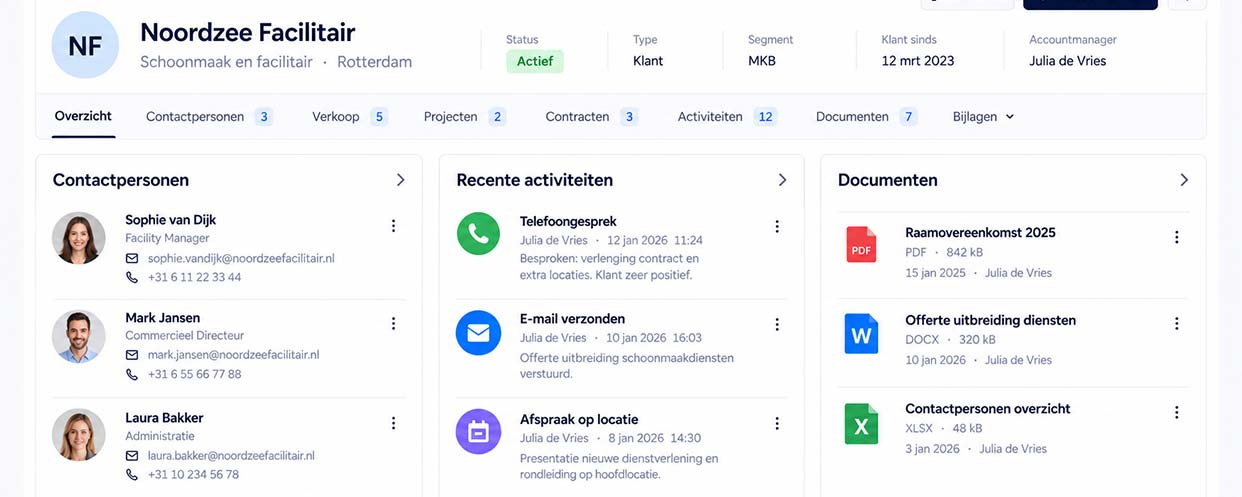Viewport: 1242px width, 497px height.
Task: Click the Noordzee Facilitair company title
Action: click(x=247, y=32)
